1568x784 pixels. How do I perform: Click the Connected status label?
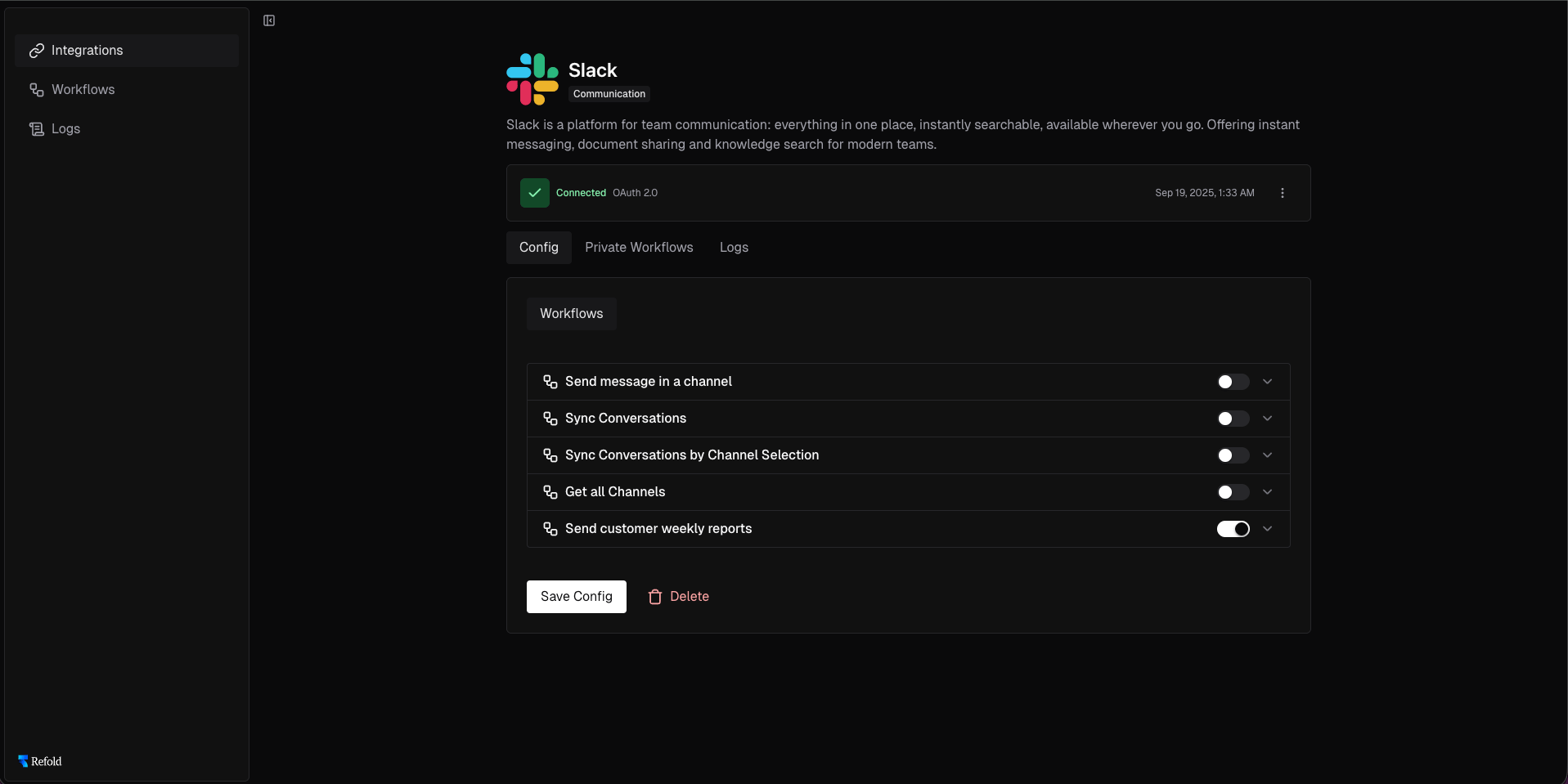[581, 193]
